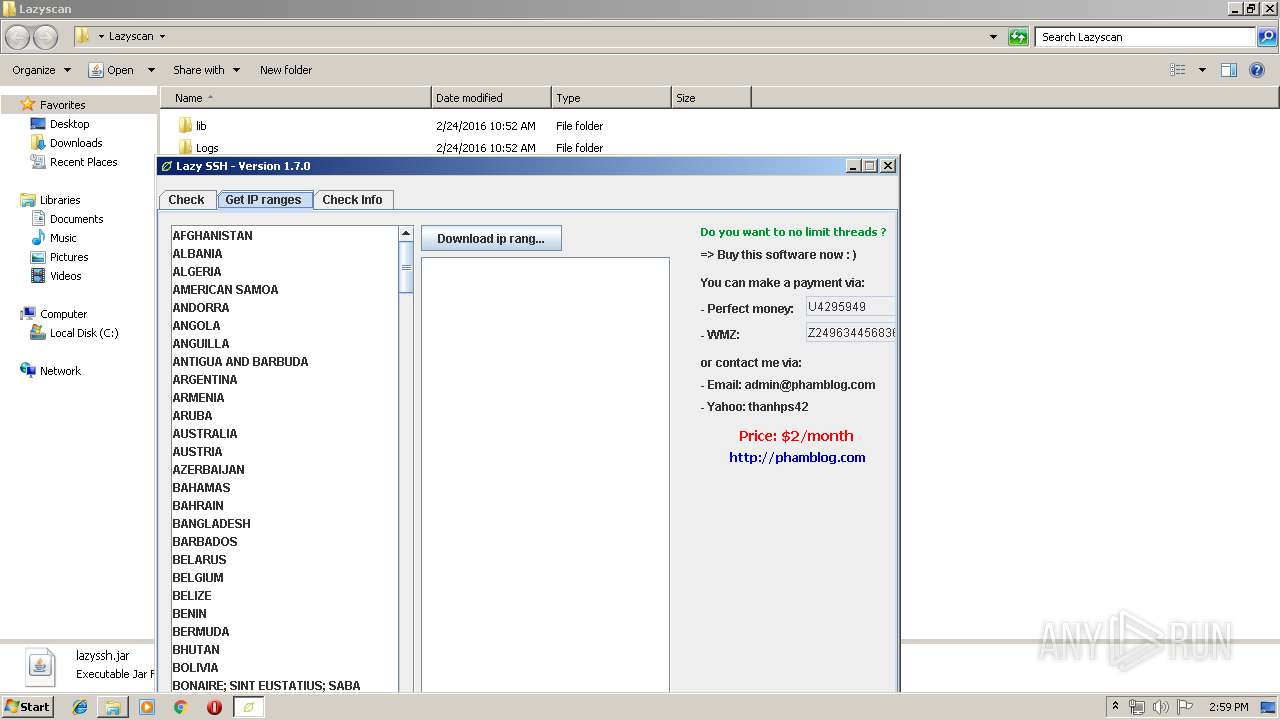Expand the view options dropdown arrow
1280x720 pixels.
pyautogui.click(x=1202, y=70)
